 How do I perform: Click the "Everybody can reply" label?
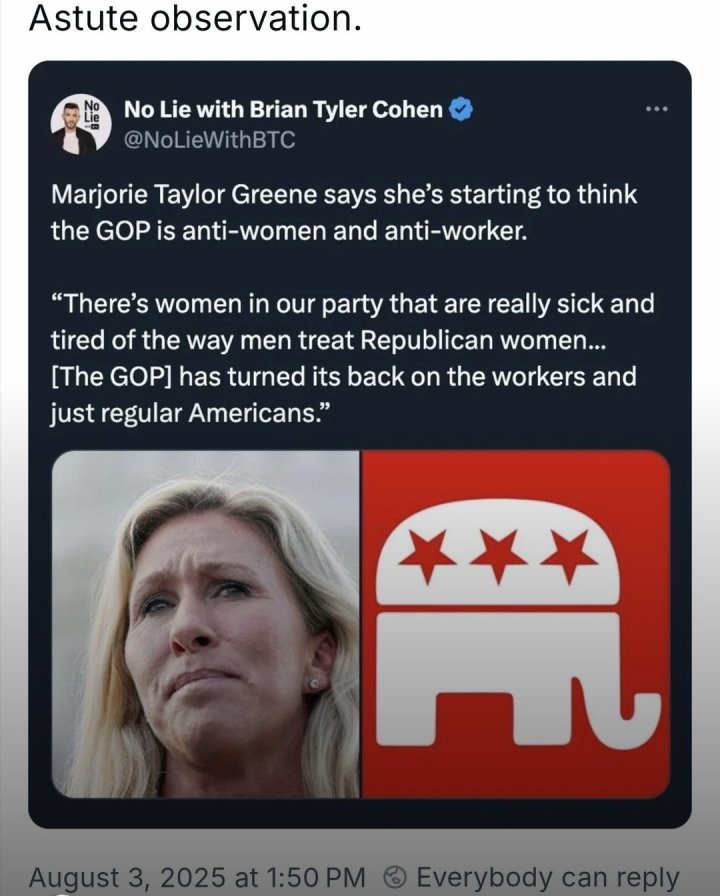pos(547,878)
